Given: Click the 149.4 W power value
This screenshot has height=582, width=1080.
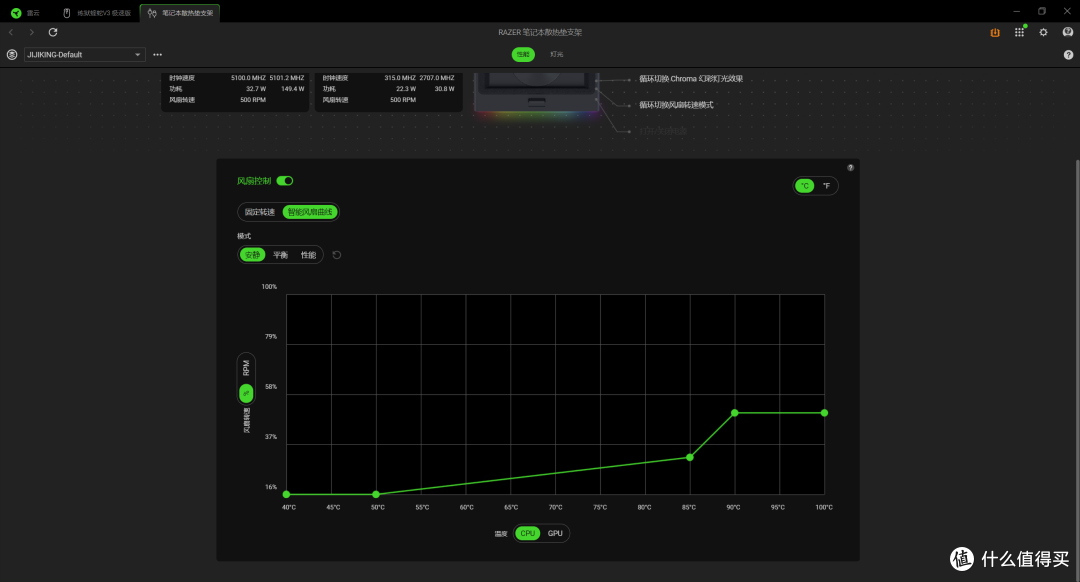Looking at the screenshot, I should coord(293,89).
